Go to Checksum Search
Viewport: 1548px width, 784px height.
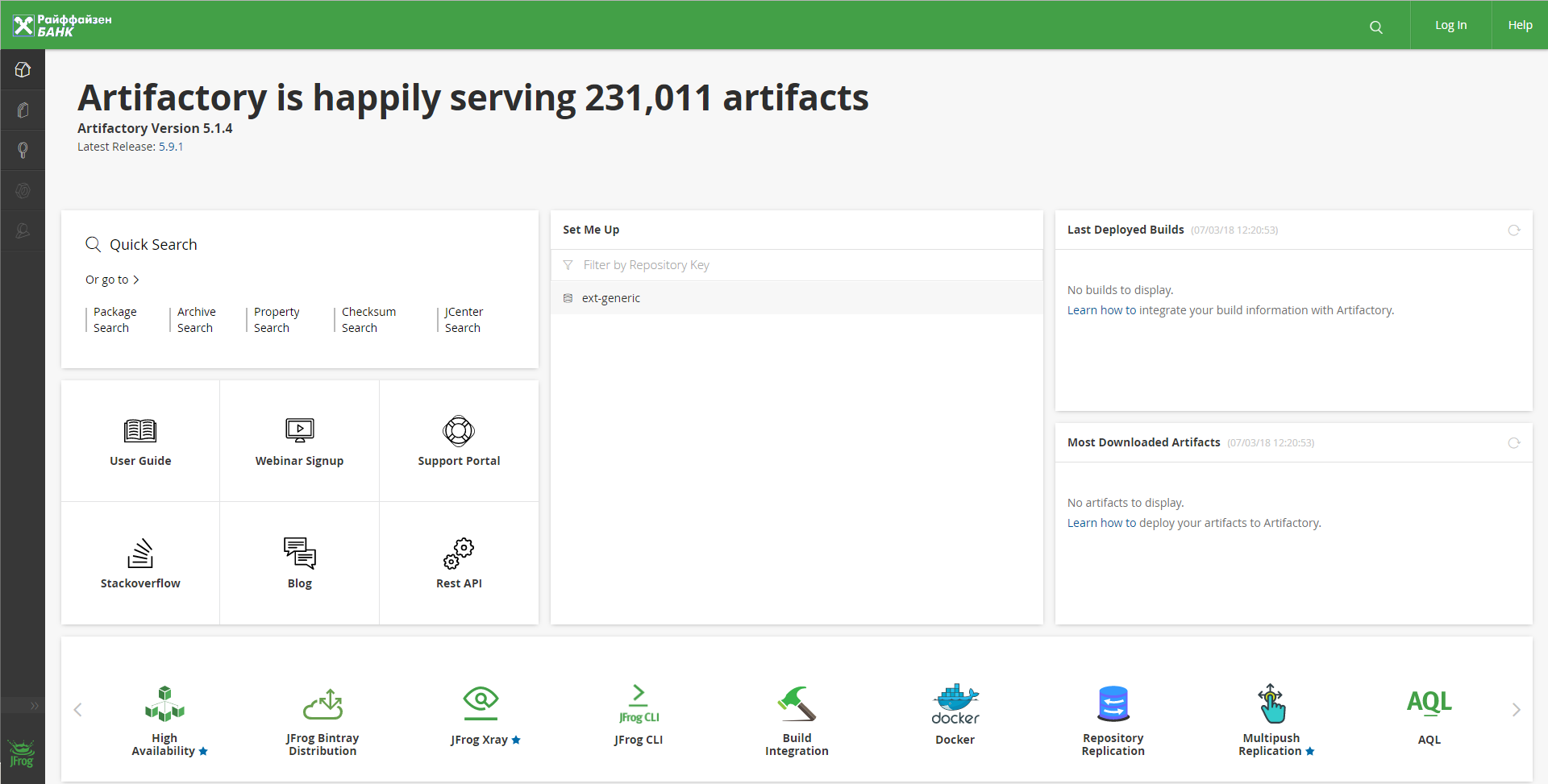coord(368,320)
